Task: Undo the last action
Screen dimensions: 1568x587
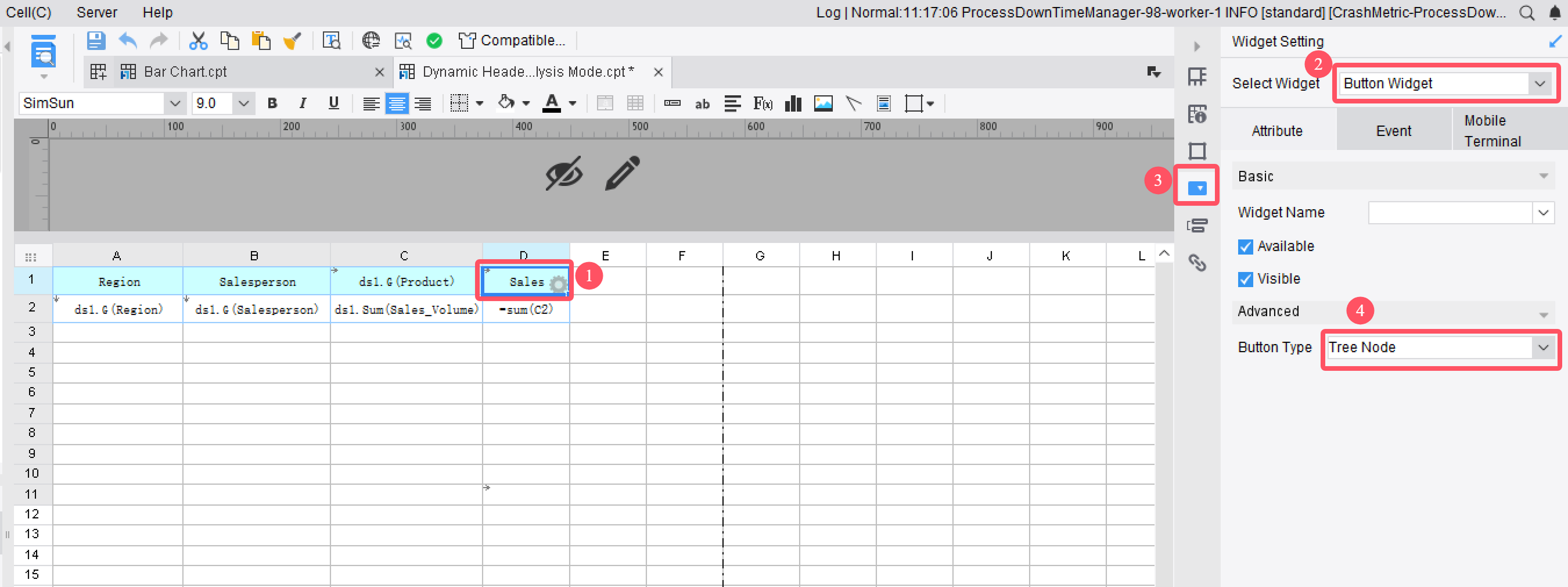Action: 127,41
